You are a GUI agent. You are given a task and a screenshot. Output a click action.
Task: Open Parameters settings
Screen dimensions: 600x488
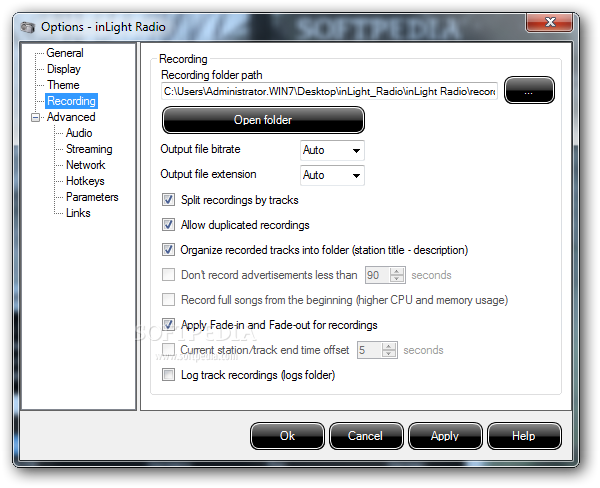(x=92, y=197)
